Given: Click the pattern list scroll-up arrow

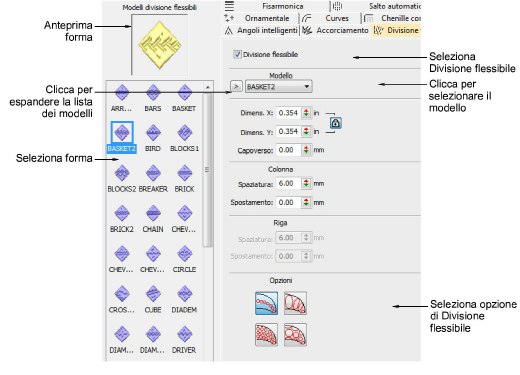Looking at the screenshot, I should tap(208, 87).
